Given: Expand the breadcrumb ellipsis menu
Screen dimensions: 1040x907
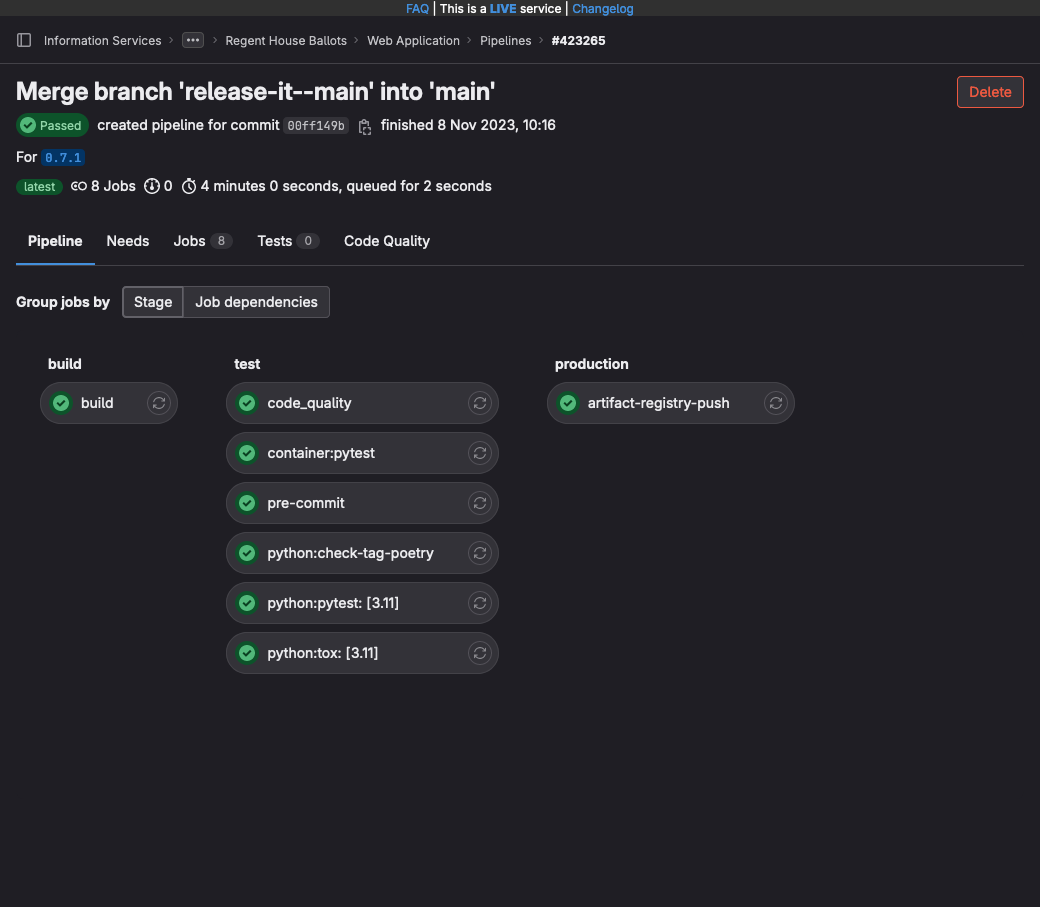Looking at the screenshot, I should 193,41.
